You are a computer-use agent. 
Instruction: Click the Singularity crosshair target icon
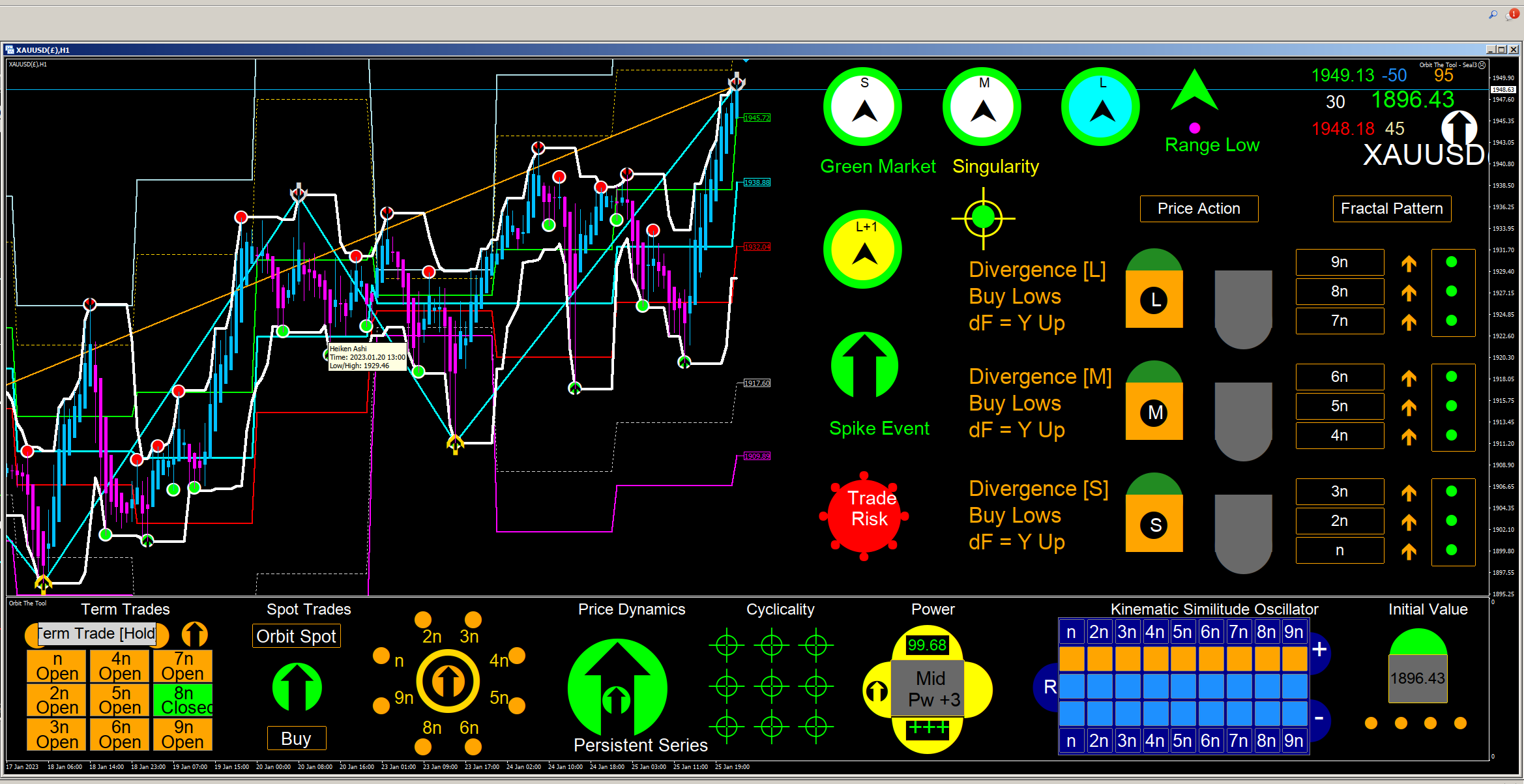[x=983, y=218]
